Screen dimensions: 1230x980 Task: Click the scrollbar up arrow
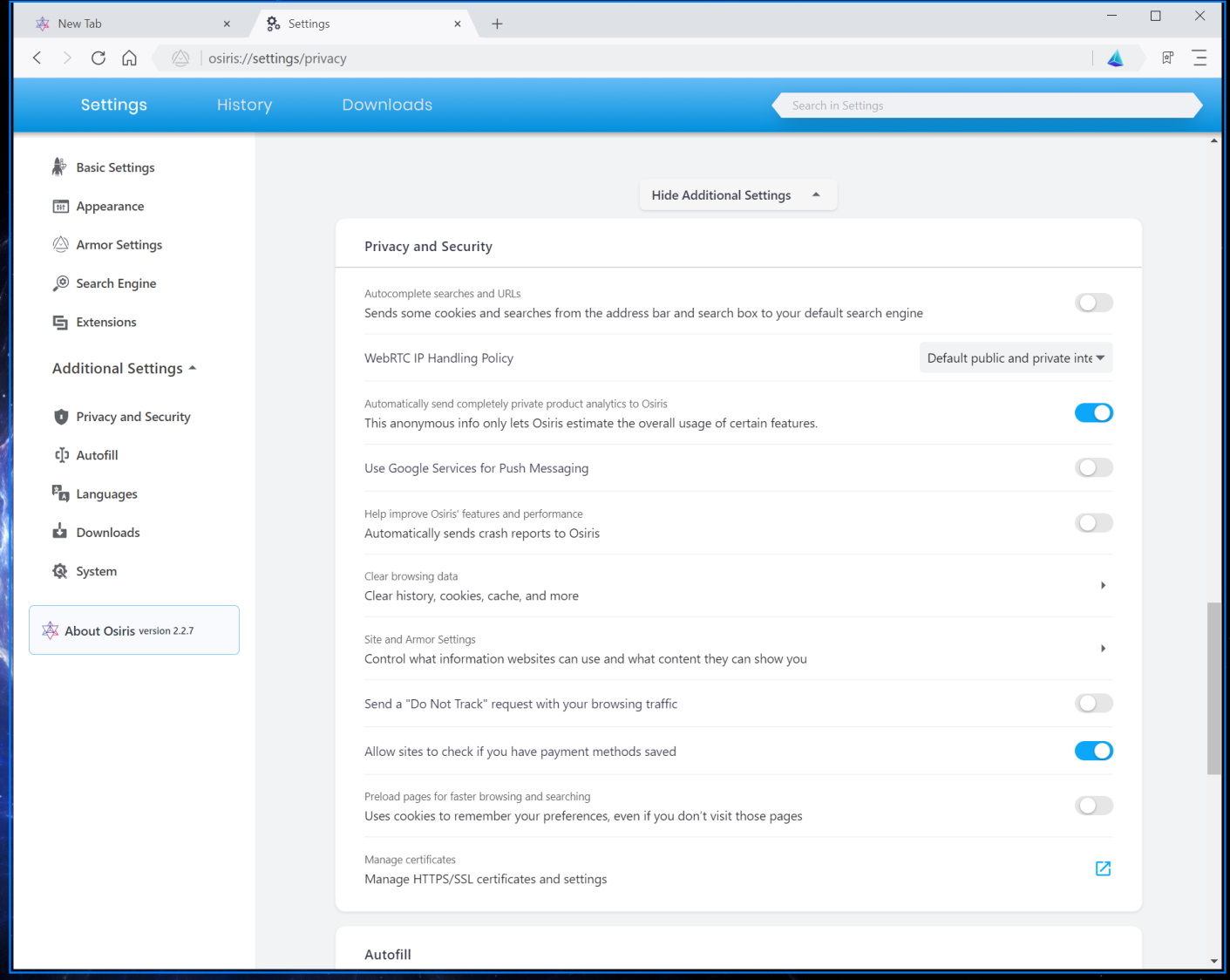coord(1213,140)
